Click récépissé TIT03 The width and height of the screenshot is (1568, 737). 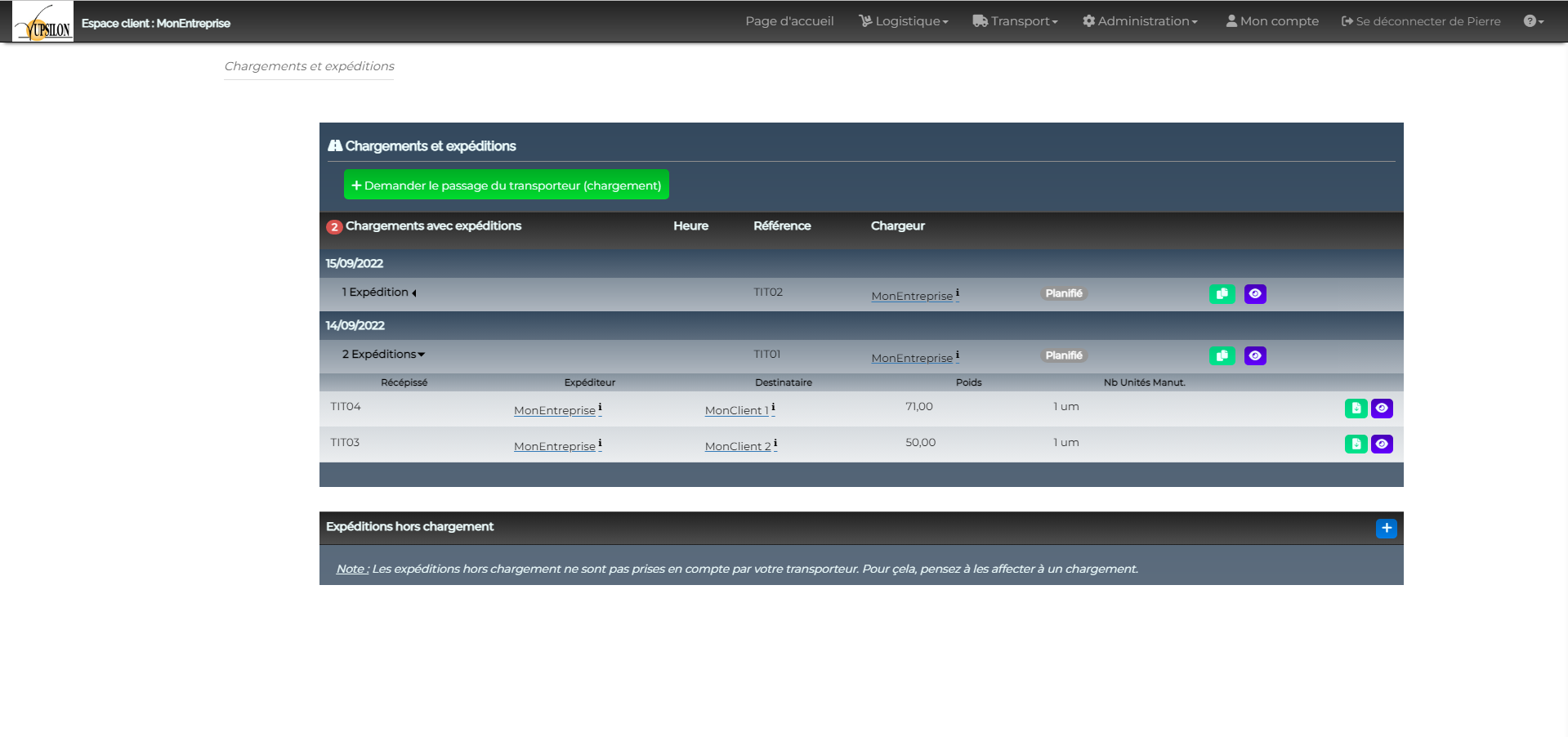point(345,442)
